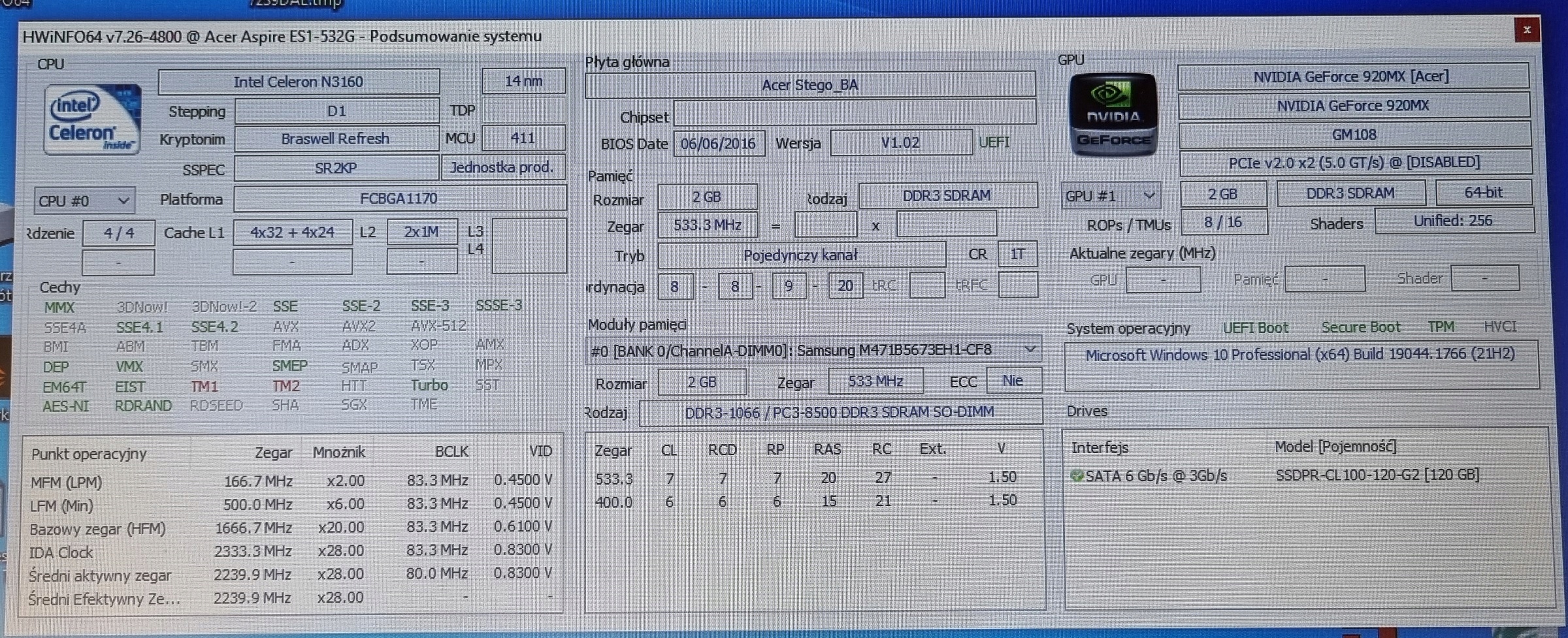Image resolution: width=1568 pixels, height=638 pixels.
Task: Click the green SATA drive status icon
Action: point(1077,476)
